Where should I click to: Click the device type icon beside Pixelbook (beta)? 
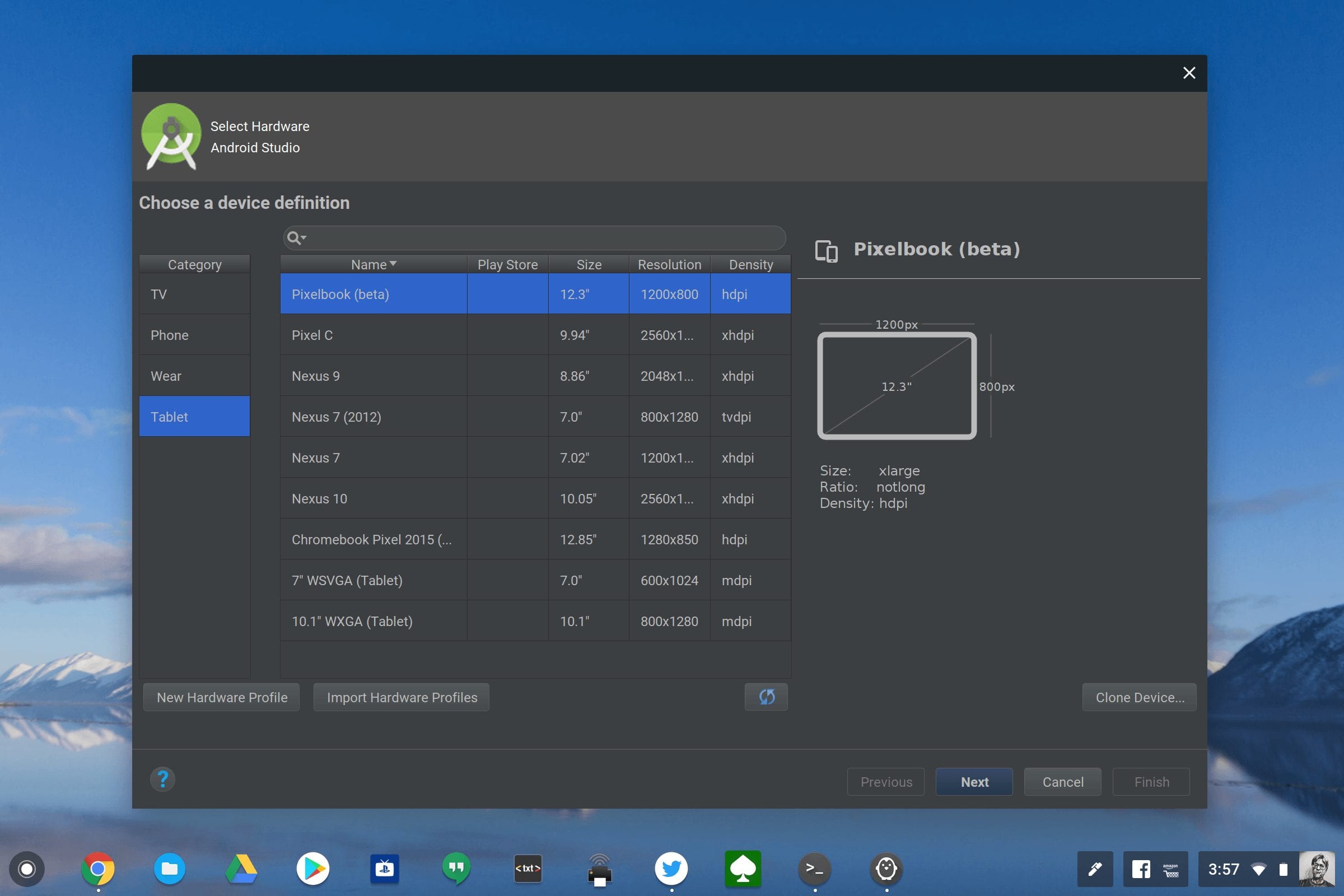coord(827,251)
